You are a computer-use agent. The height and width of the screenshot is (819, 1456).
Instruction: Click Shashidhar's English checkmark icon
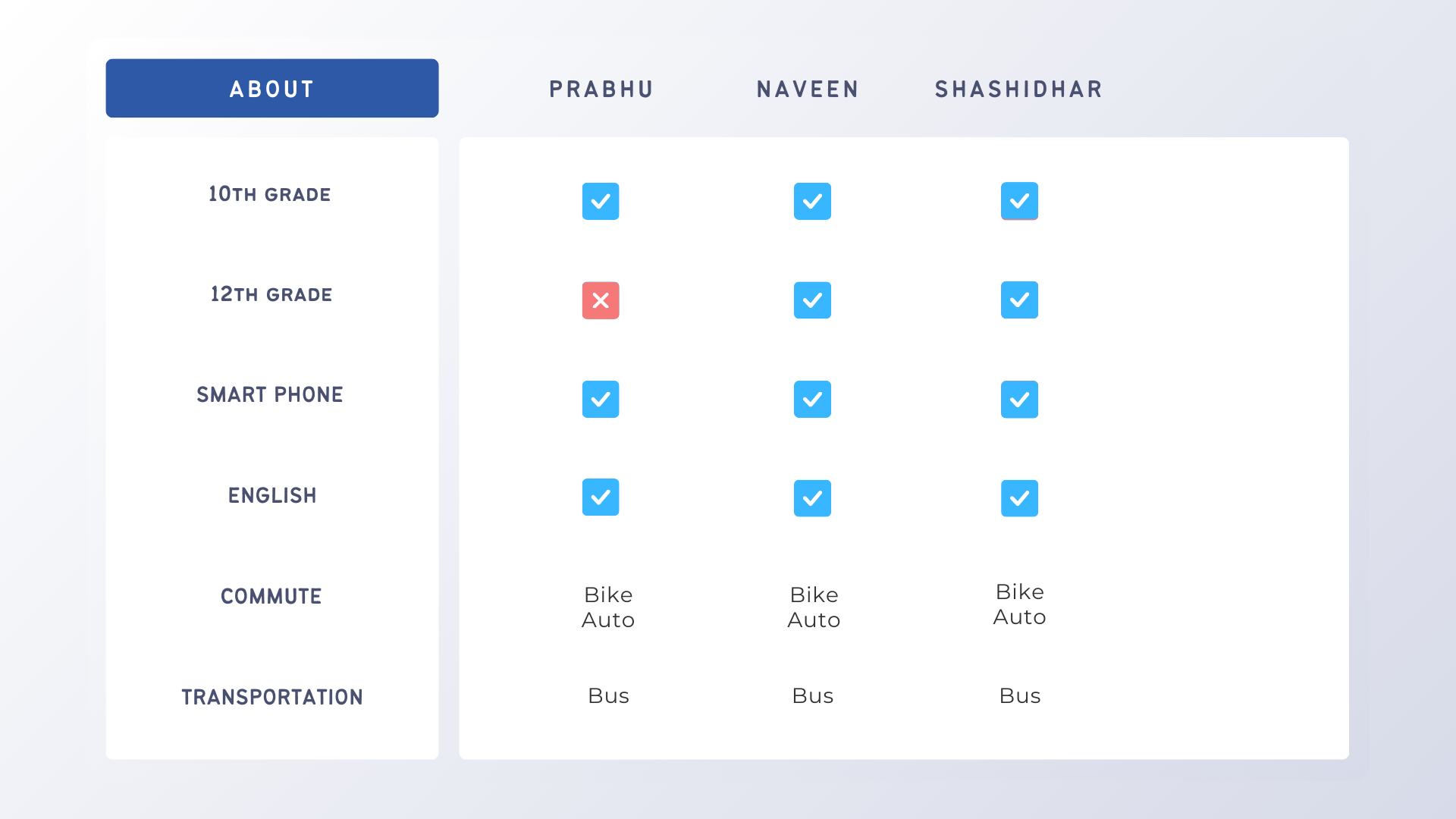click(x=1019, y=498)
